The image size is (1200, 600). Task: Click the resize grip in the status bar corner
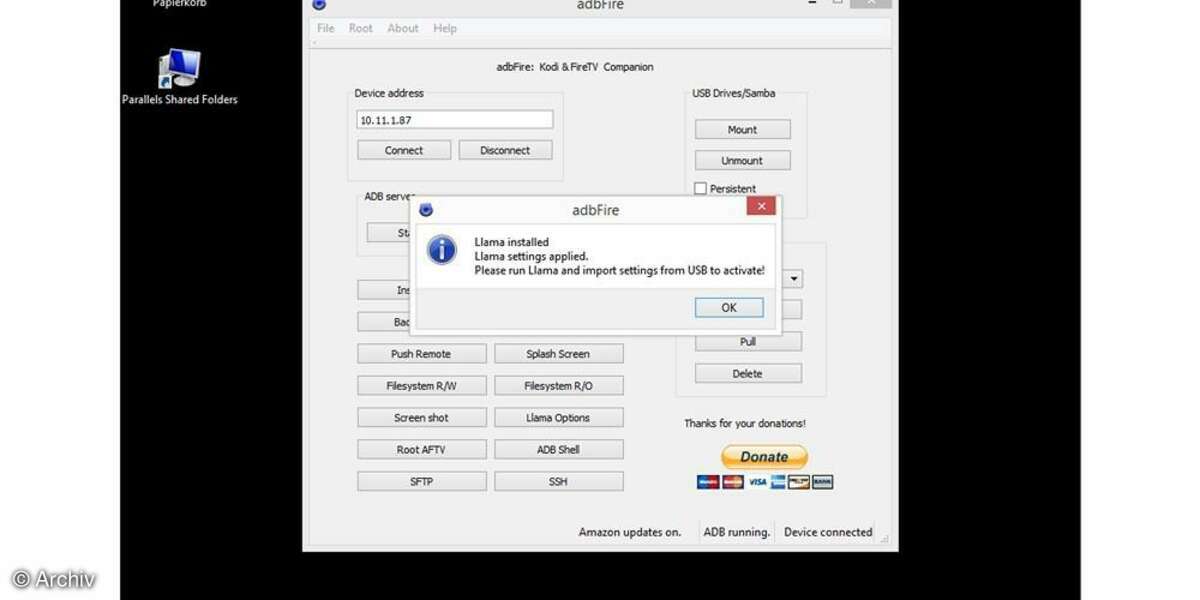(884, 538)
